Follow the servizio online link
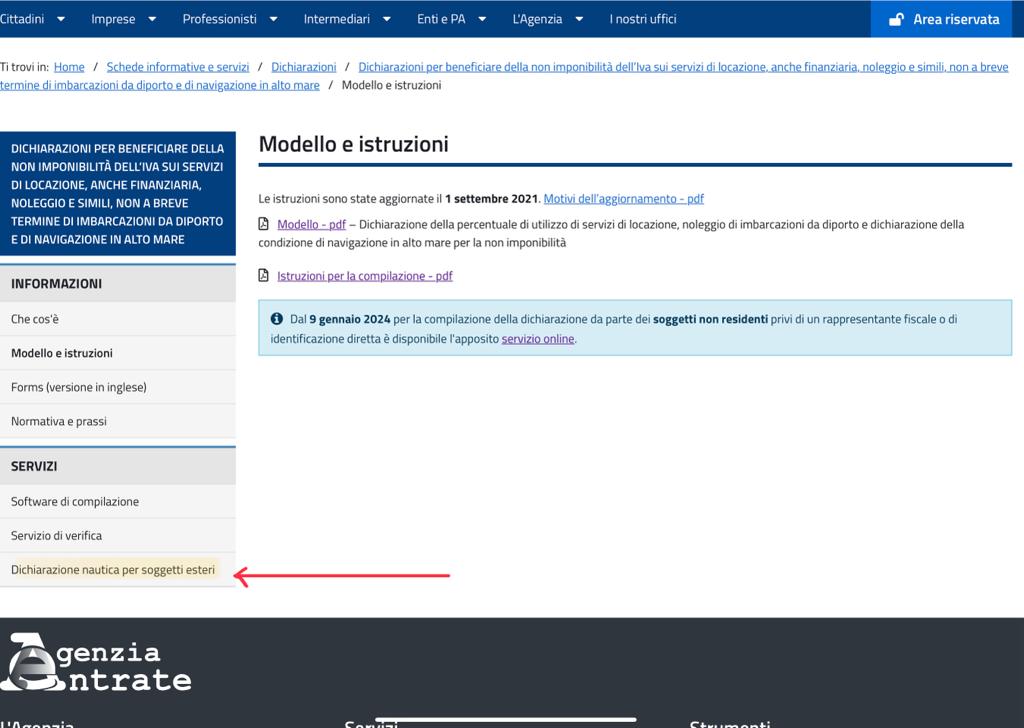Image resolution: width=1024 pixels, height=728 pixels. (x=537, y=339)
